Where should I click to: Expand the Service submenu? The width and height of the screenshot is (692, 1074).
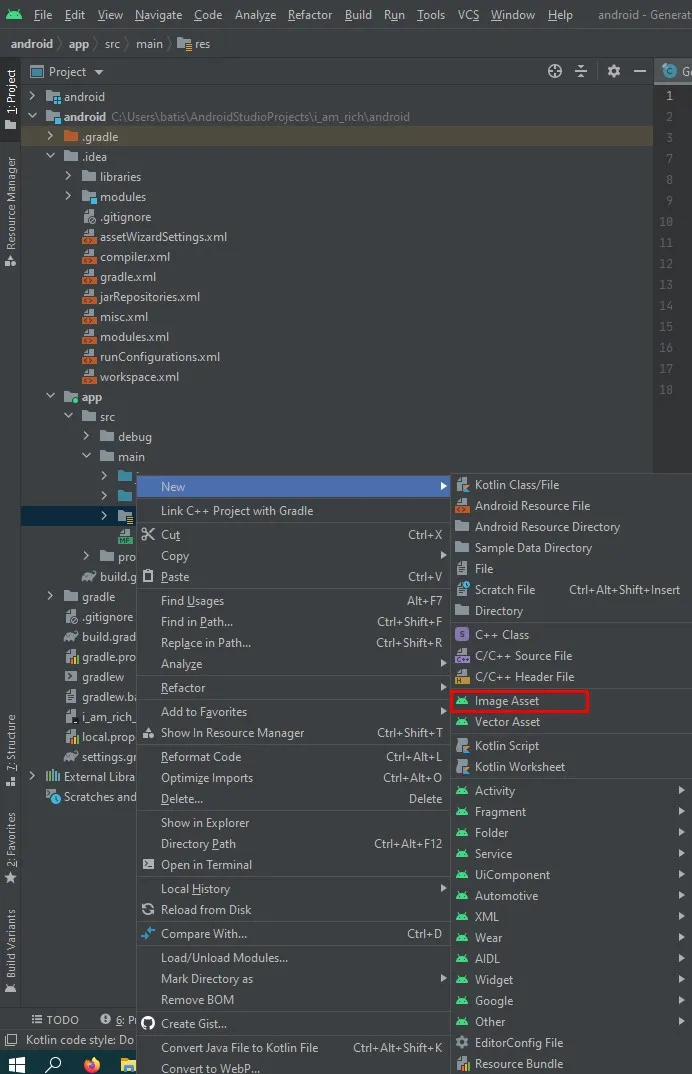tap(571, 853)
